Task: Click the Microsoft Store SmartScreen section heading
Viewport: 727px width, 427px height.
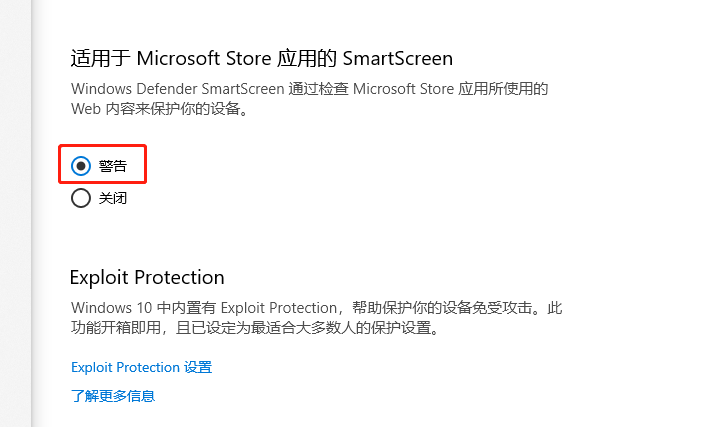Action: (261, 59)
